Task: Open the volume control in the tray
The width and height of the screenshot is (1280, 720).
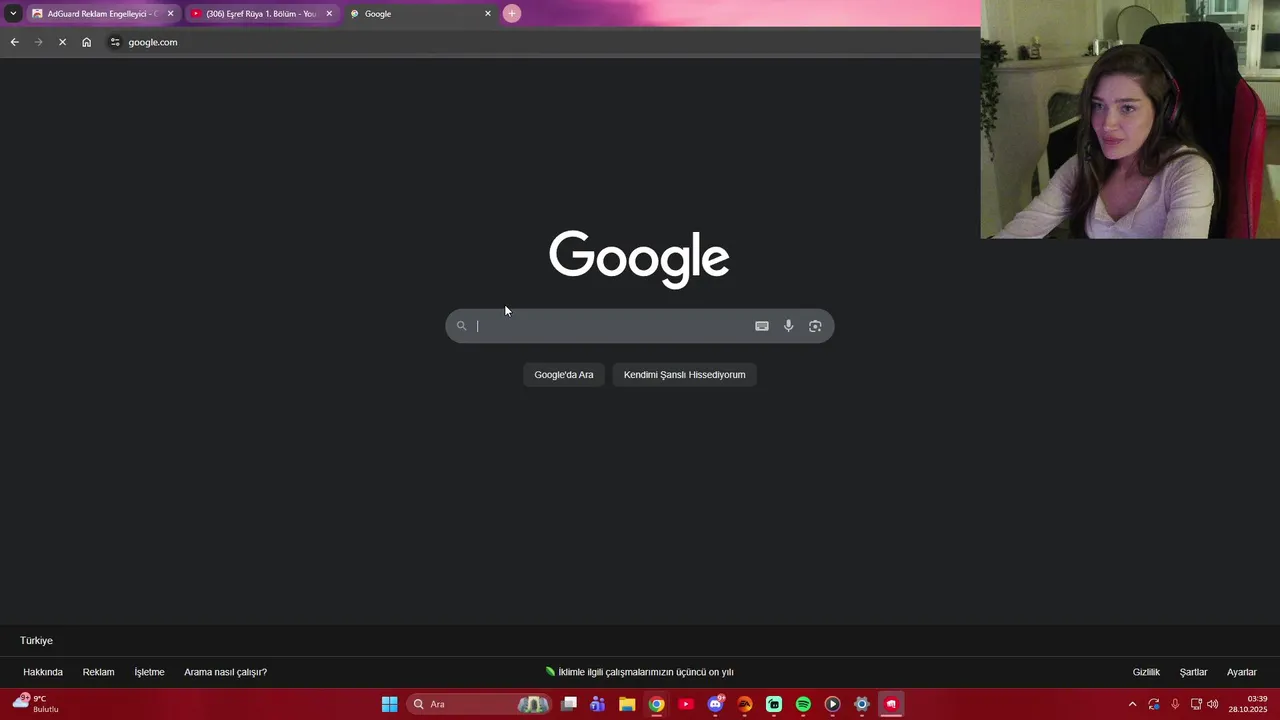Action: tap(1213, 704)
